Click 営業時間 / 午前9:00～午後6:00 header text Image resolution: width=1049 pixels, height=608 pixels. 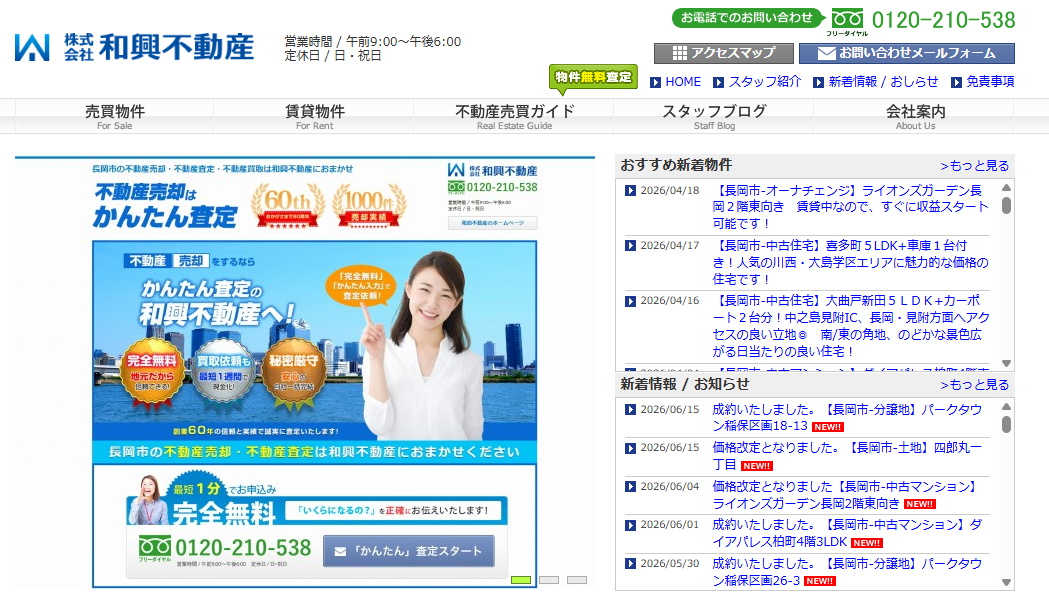click(x=373, y=41)
